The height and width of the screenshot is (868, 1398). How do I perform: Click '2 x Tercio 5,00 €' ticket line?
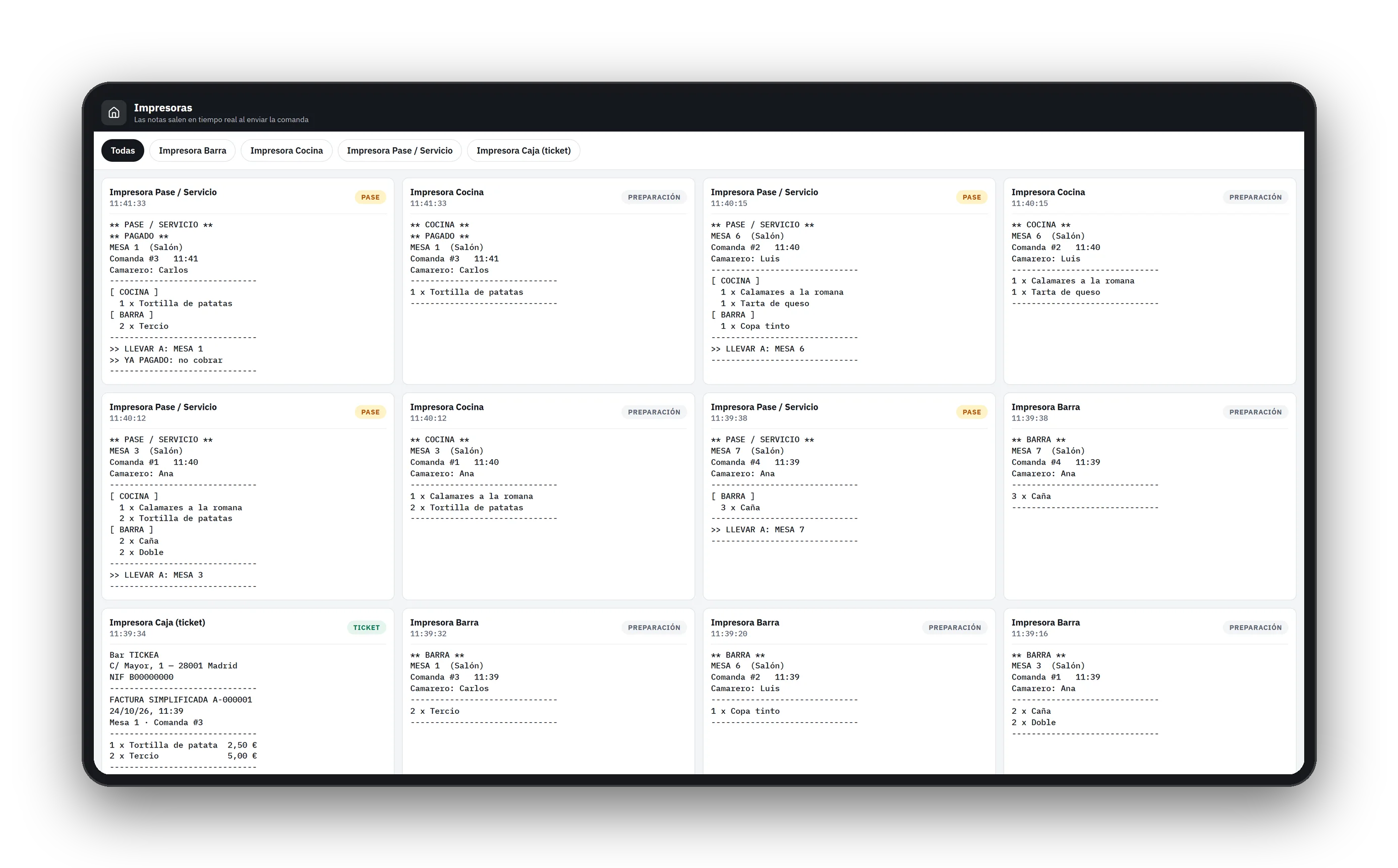183,756
